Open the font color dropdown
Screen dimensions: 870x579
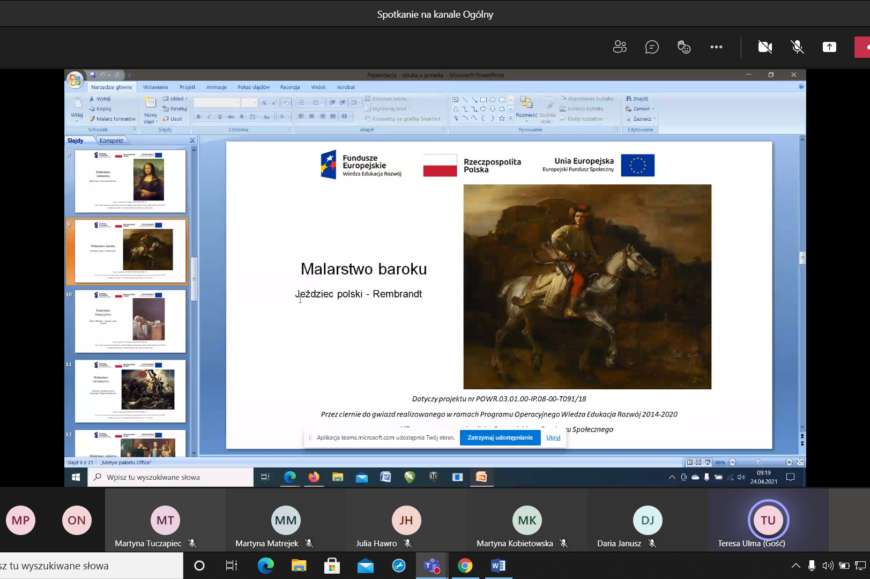click(x=282, y=117)
